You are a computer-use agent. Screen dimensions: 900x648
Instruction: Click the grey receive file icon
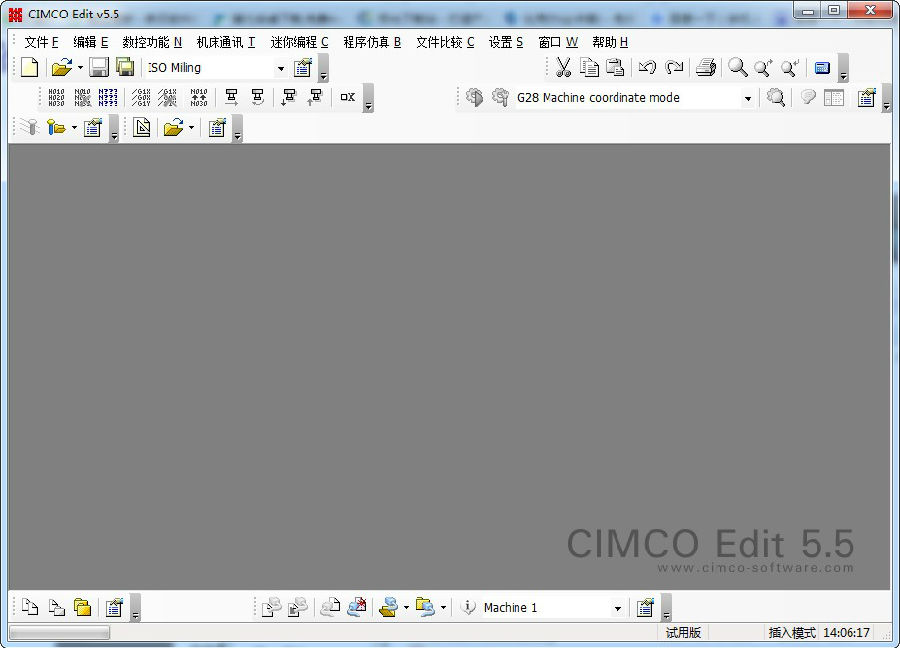pyautogui.click(x=330, y=607)
